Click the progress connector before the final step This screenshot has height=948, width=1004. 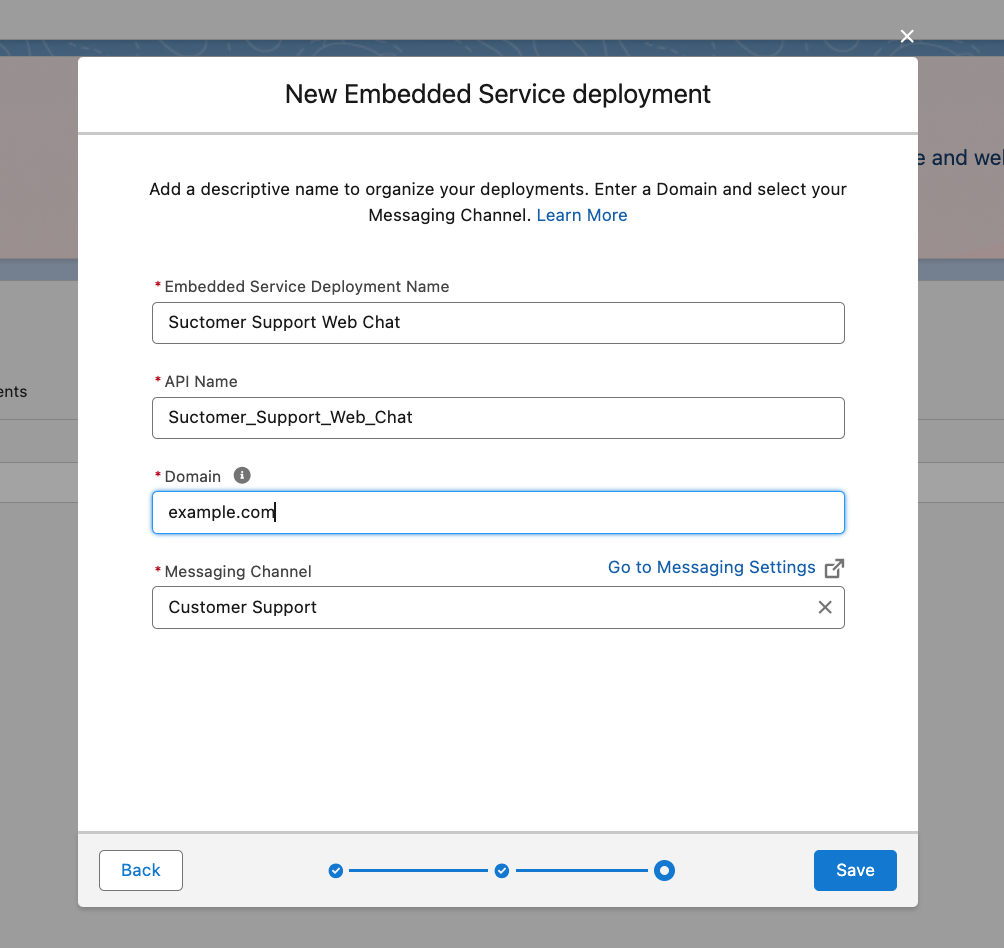pos(583,870)
